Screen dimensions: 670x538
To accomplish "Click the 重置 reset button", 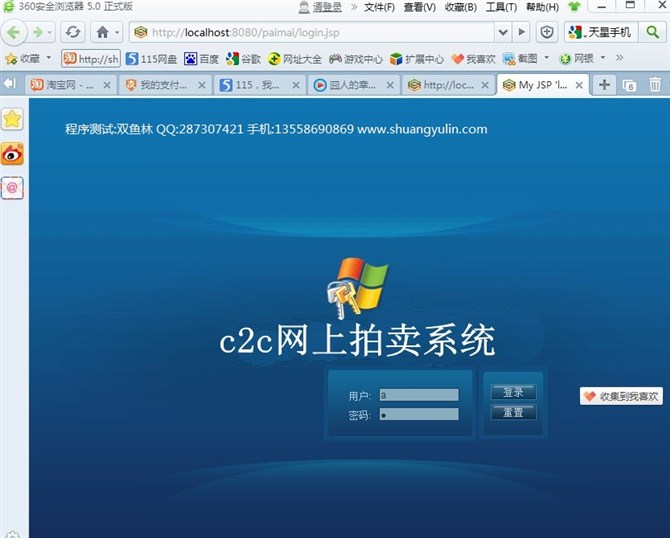I will point(513,412).
